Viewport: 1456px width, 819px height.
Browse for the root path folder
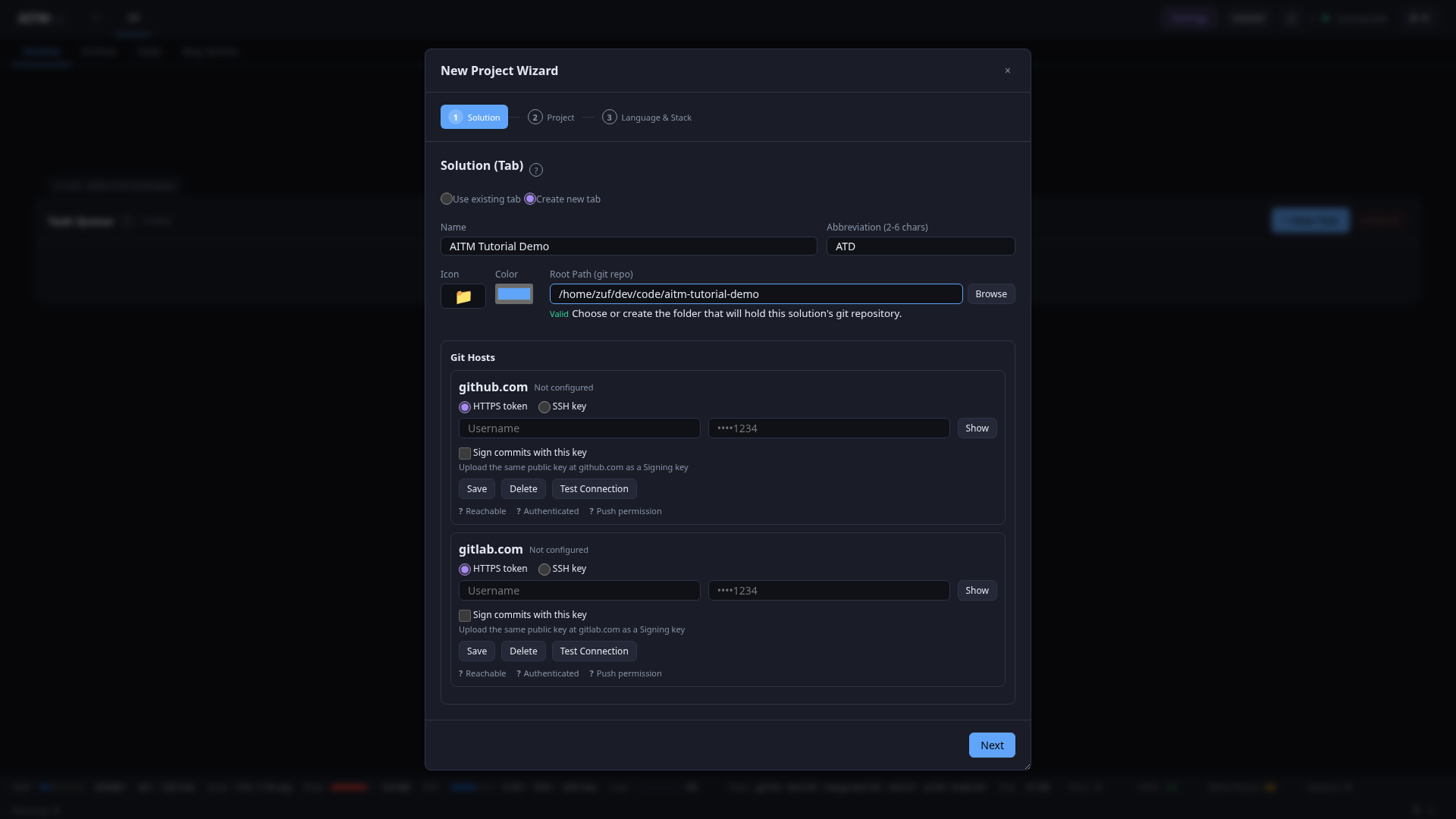point(991,294)
